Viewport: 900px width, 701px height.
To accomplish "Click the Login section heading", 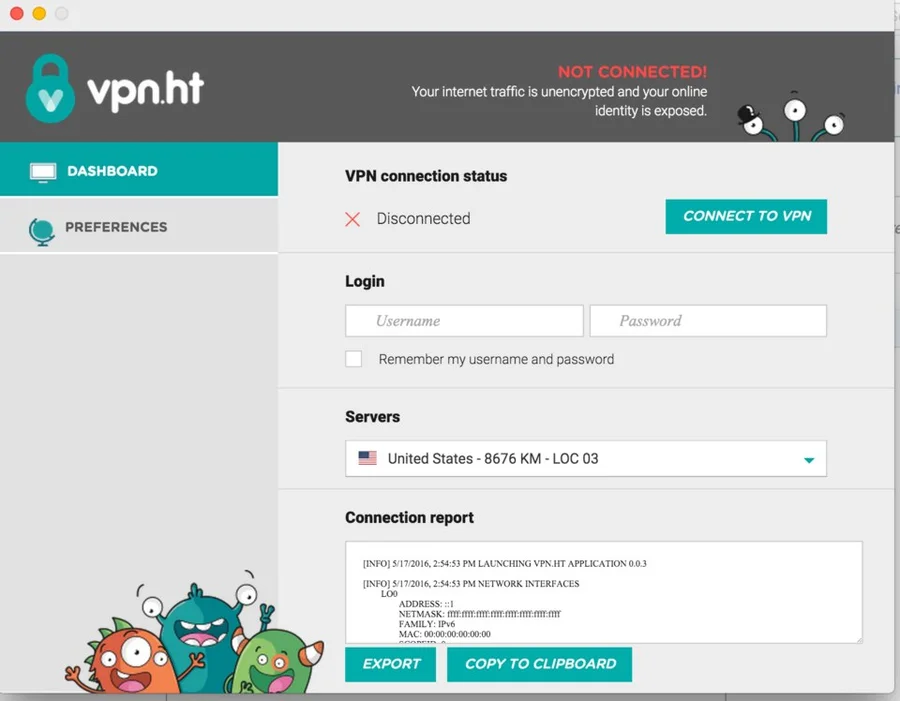I will pos(364,281).
